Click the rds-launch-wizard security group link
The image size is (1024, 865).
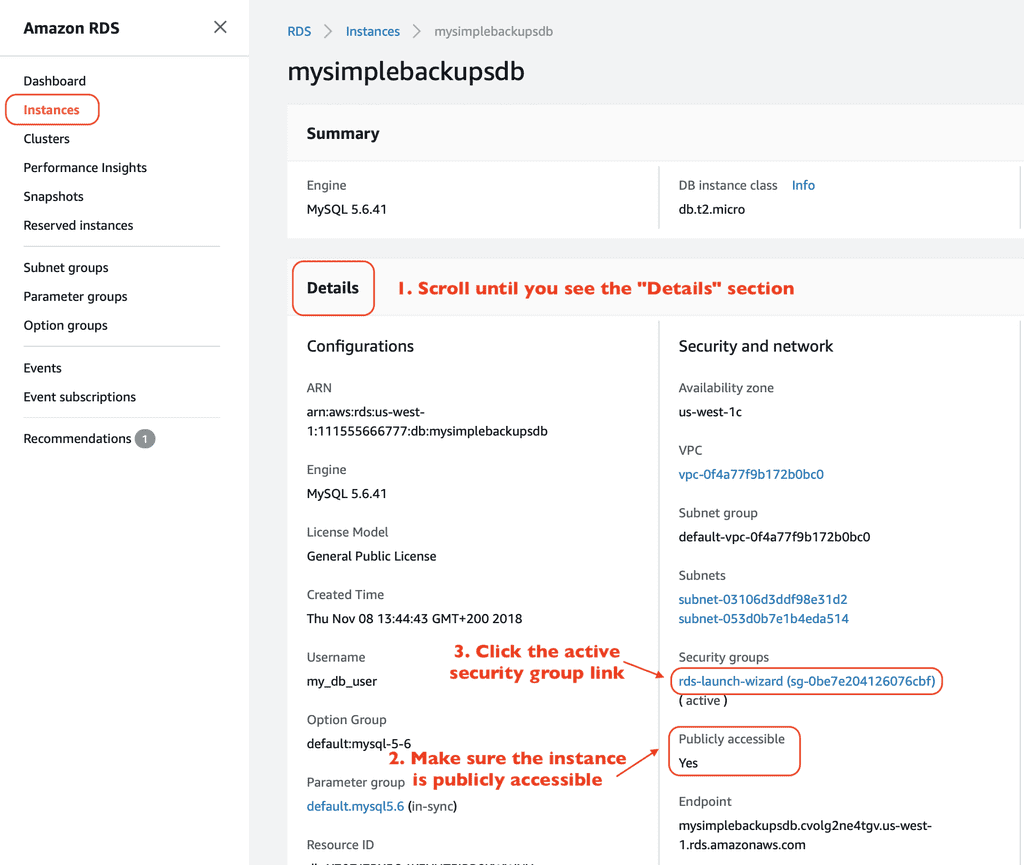coord(807,682)
